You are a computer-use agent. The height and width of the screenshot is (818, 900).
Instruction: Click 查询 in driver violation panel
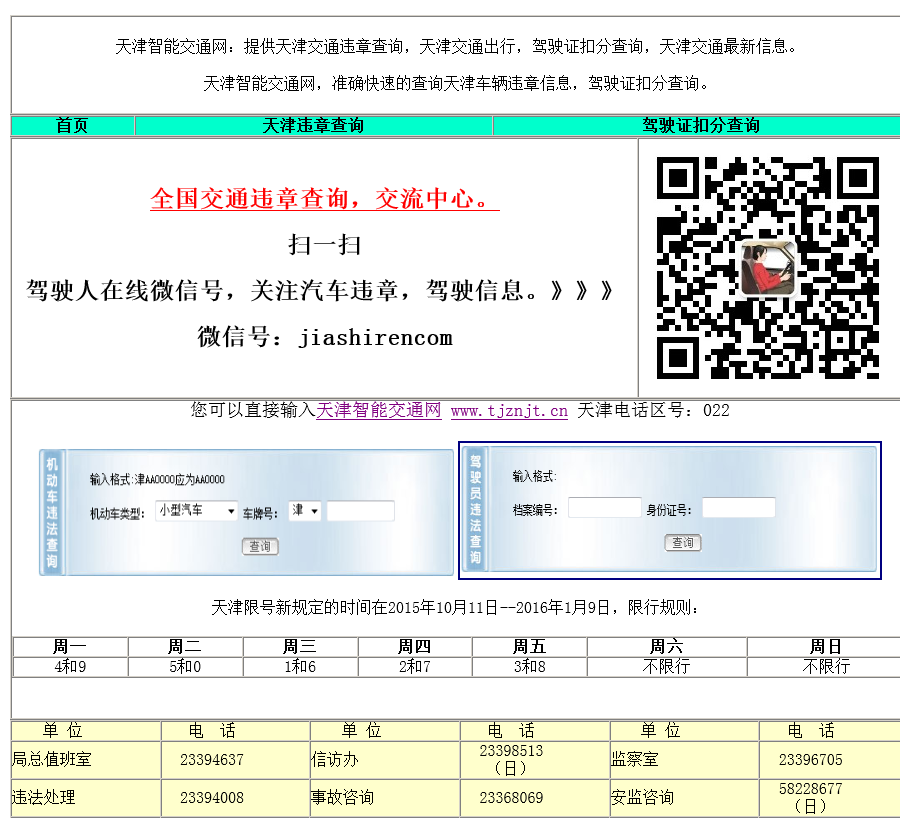(682, 543)
